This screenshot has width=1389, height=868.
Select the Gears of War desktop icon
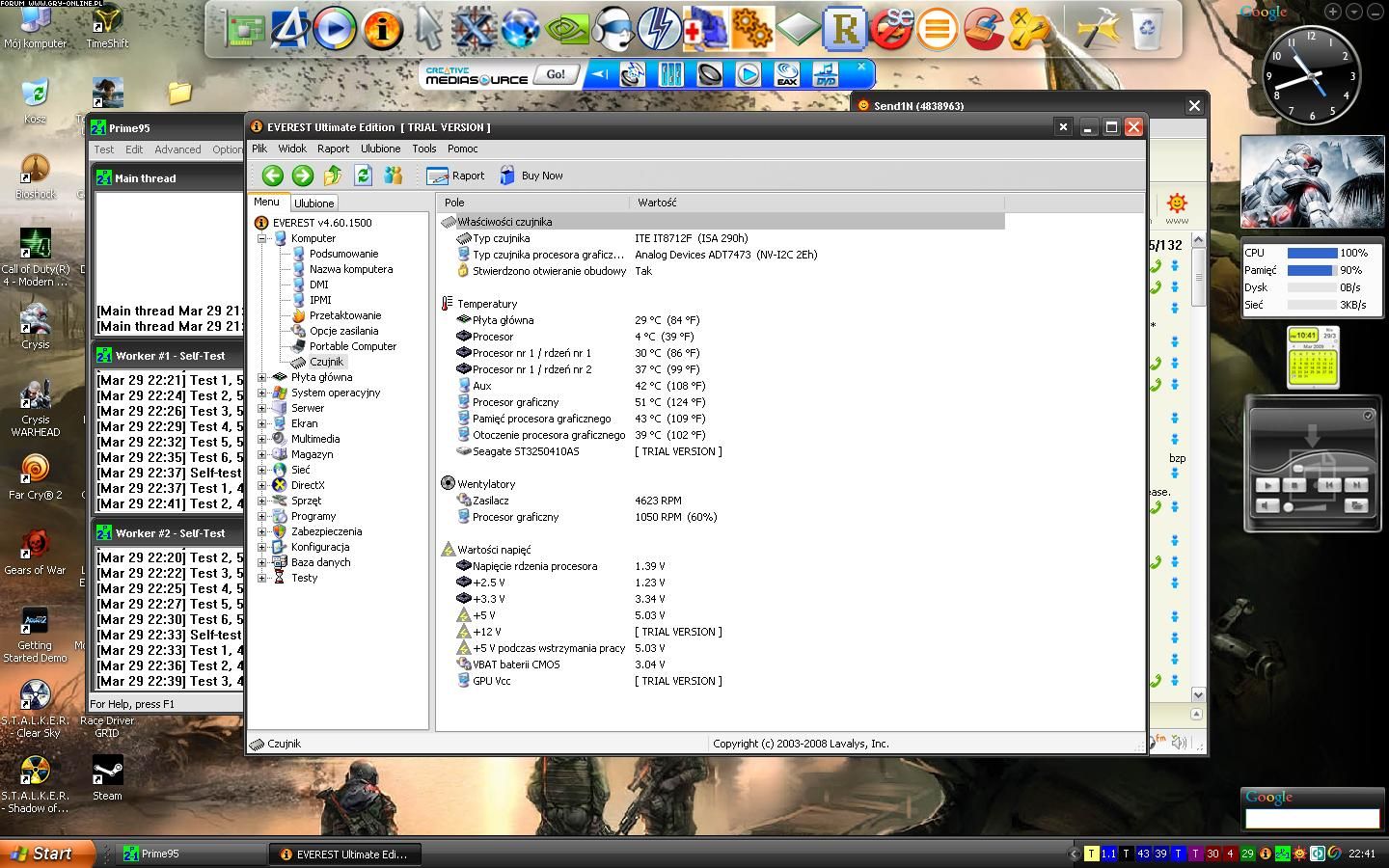pos(36,553)
